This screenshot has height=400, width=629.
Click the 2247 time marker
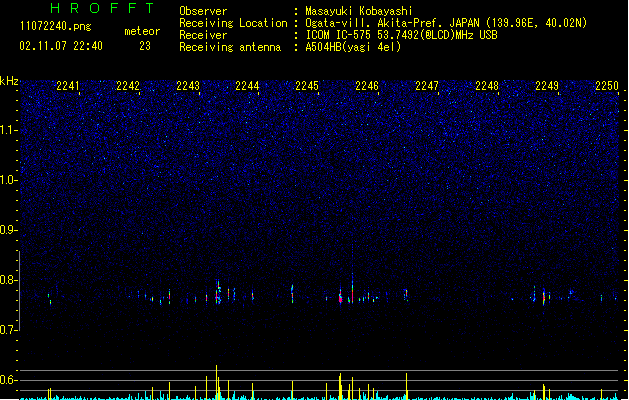coord(427,86)
